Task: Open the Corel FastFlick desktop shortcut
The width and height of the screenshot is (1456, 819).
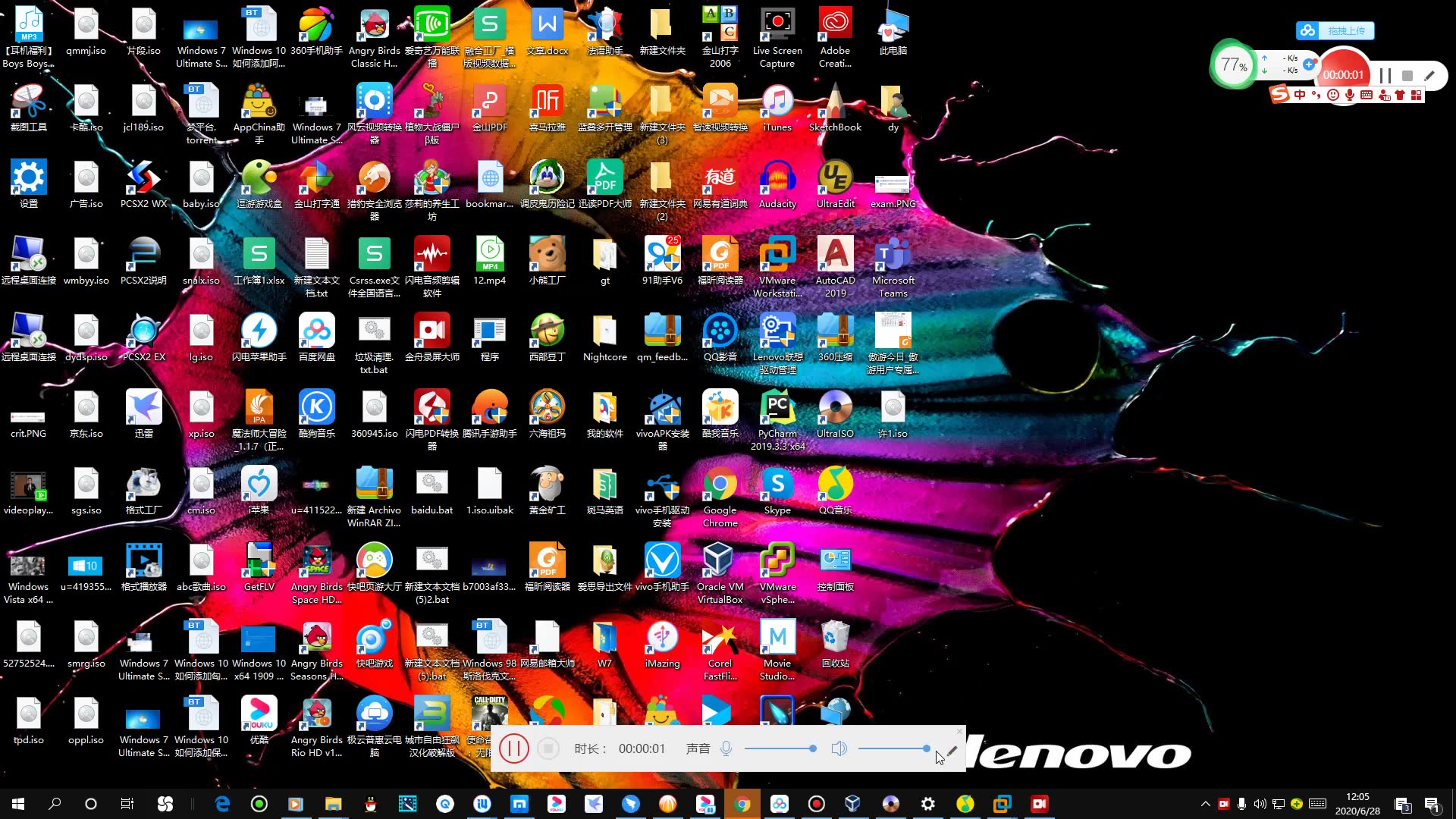Action: coord(720,650)
